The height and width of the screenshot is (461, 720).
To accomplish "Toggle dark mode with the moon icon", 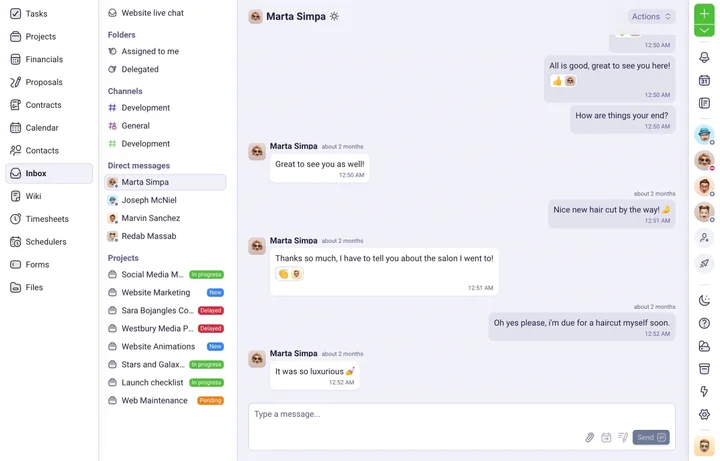I will [704, 300].
